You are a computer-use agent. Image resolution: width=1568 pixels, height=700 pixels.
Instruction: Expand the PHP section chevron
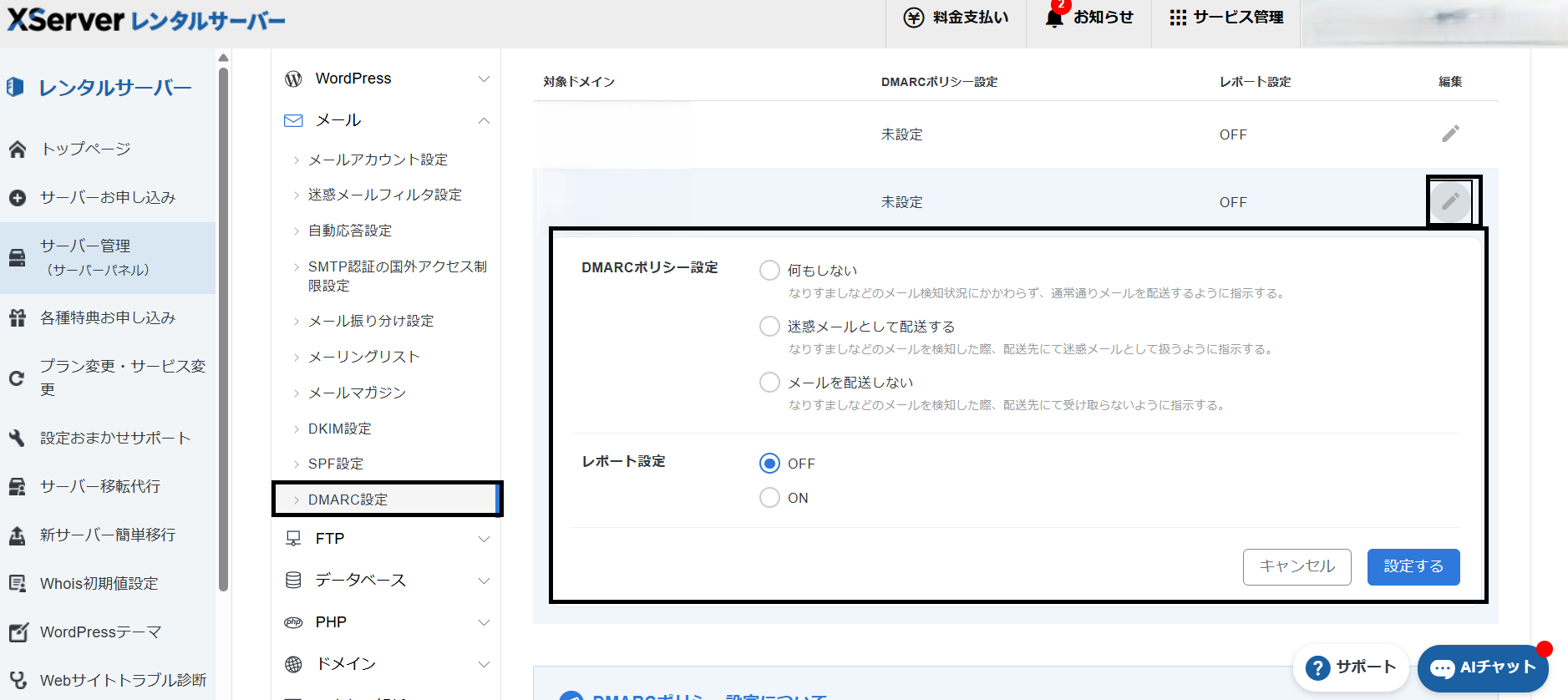pos(484,622)
